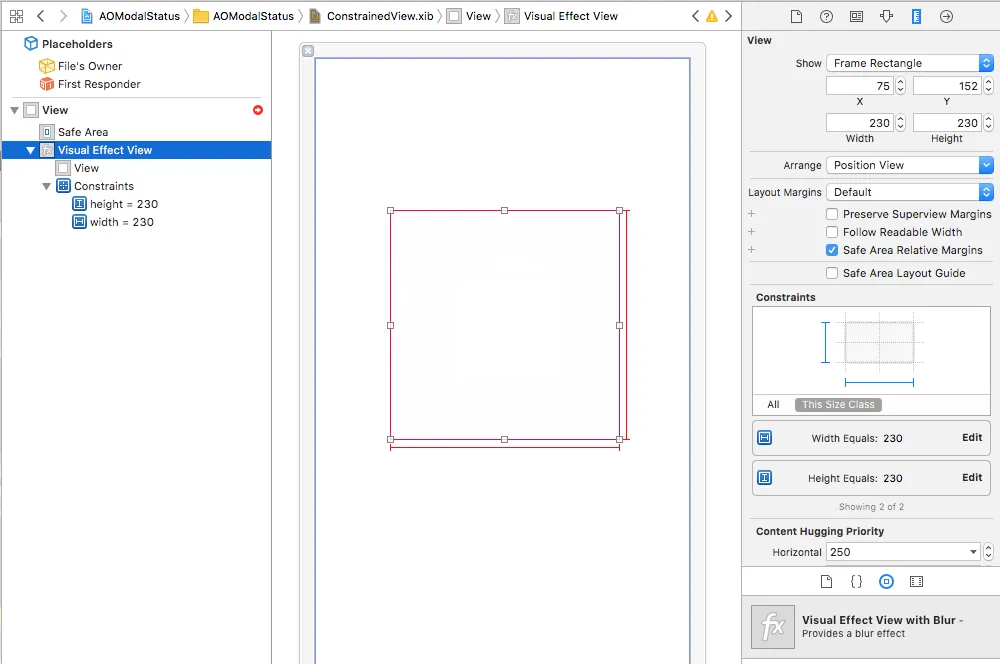1000x664 pixels.
Task: Open the related items grid menu
Action: tap(17, 16)
